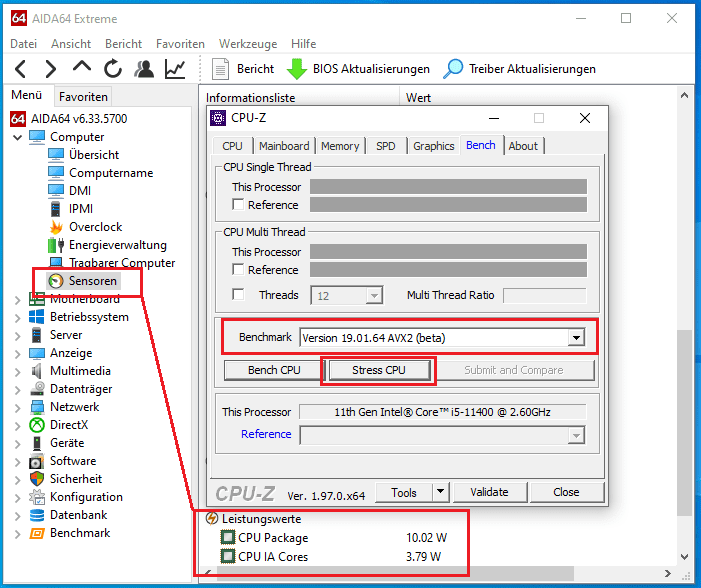Open the Datei menu
This screenshot has height=588, width=701.
click(23, 44)
